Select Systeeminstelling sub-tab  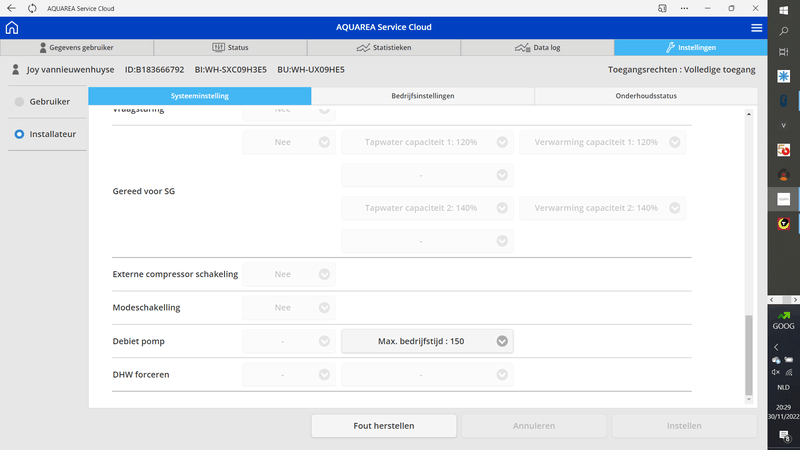[200, 96]
